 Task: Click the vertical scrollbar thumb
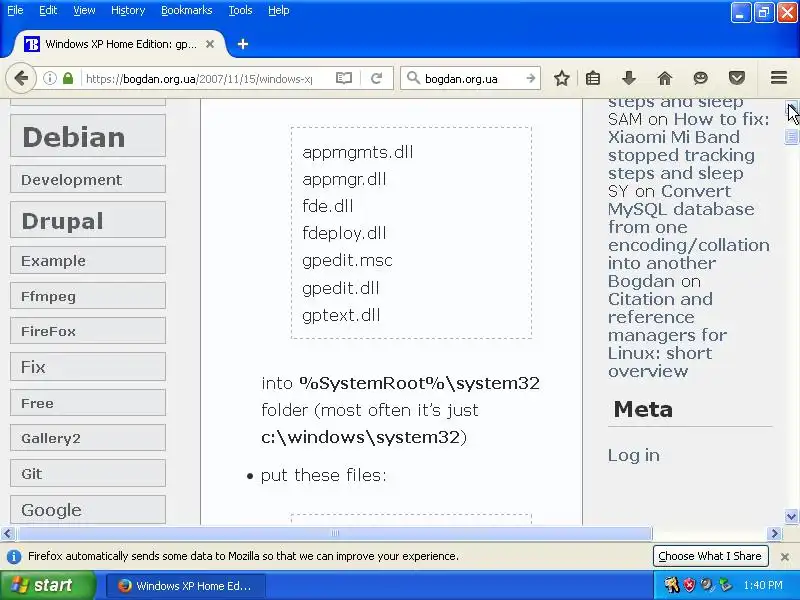click(791, 136)
